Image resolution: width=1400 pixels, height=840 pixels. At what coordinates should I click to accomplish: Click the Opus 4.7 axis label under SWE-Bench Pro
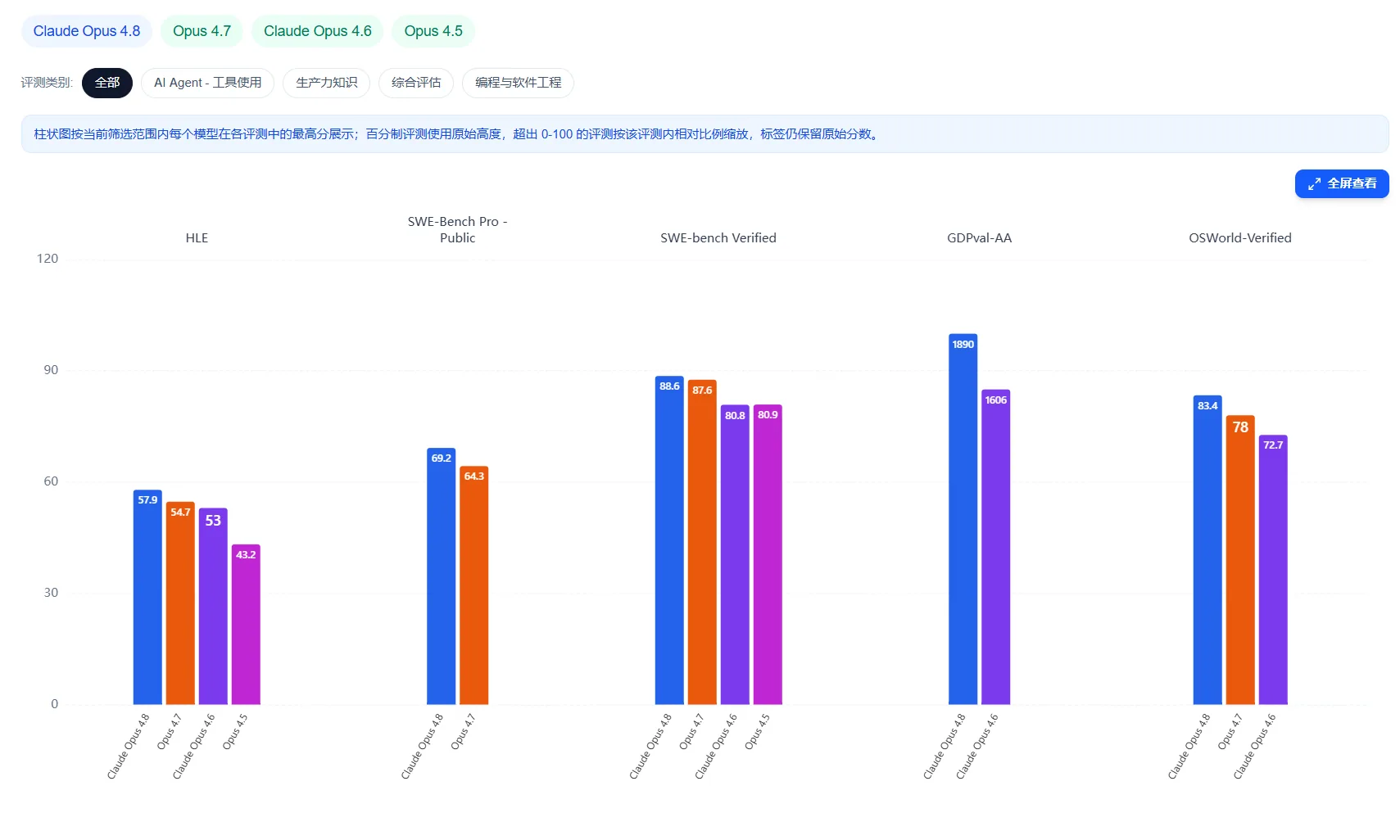pyautogui.click(x=463, y=731)
